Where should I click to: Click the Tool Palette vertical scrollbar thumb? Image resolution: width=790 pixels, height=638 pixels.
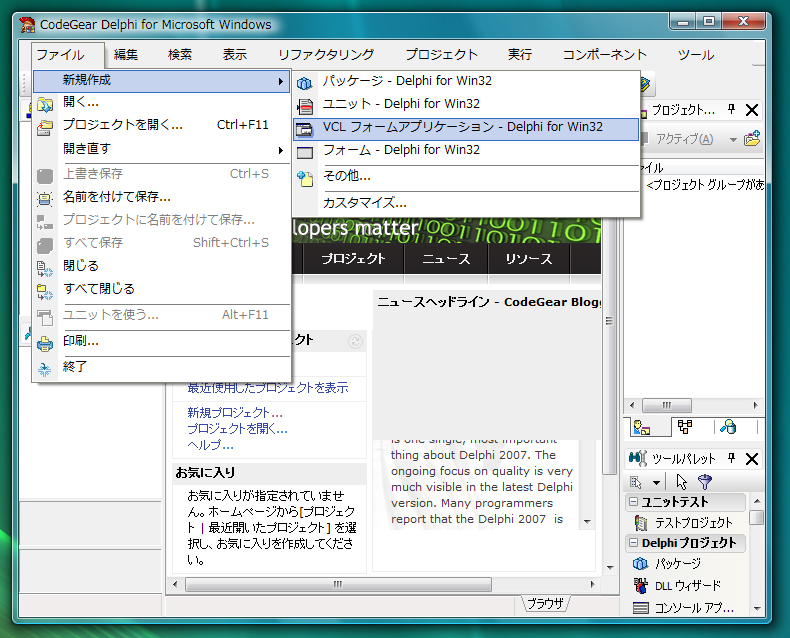click(756, 518)
